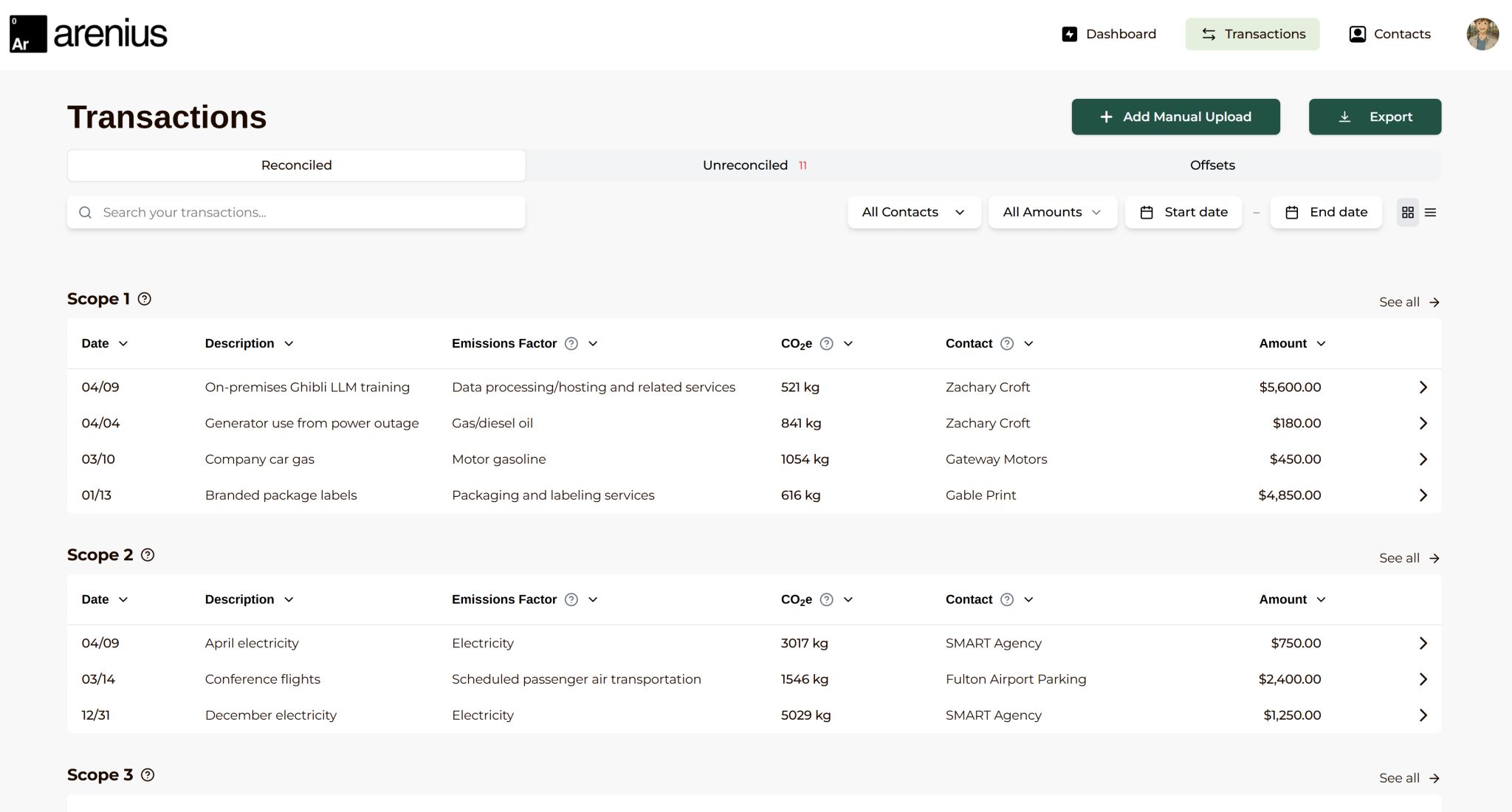This screenshot has width=1512, height=812.
Task: Open the Dashboard from the top navigation
Action: point(1109,34)
